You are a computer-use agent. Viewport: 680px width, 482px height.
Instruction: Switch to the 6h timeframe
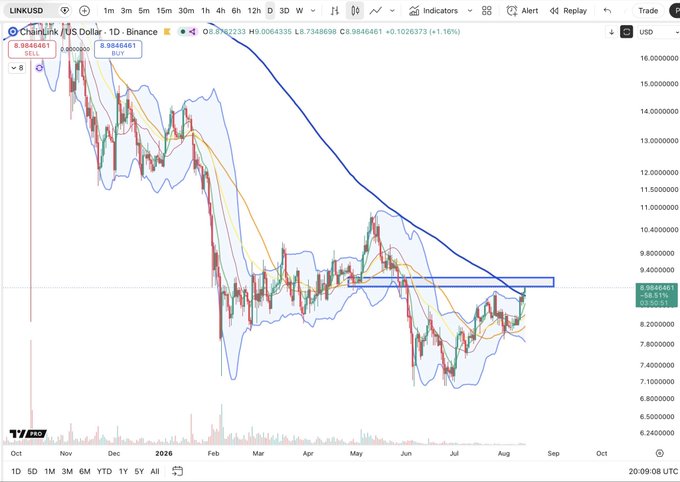[236, 10]
